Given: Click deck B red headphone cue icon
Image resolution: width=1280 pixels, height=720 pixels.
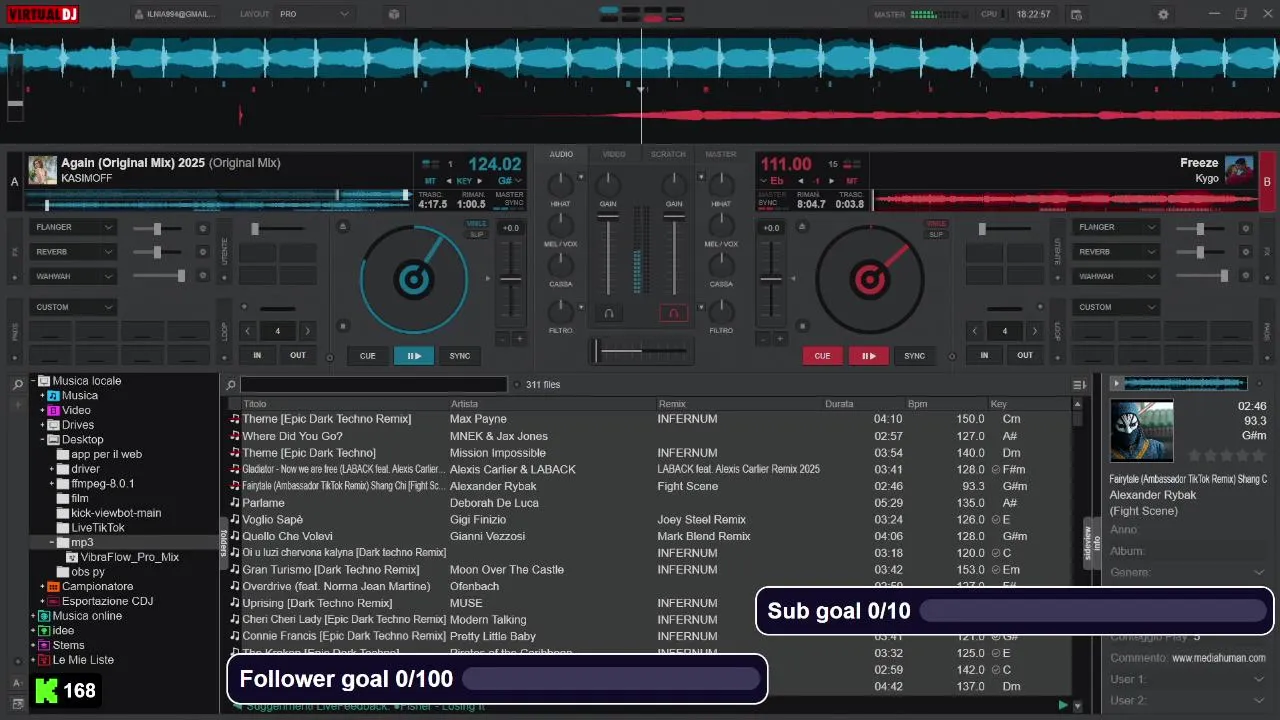Looking at the screenshot, I should click(673, 313).
